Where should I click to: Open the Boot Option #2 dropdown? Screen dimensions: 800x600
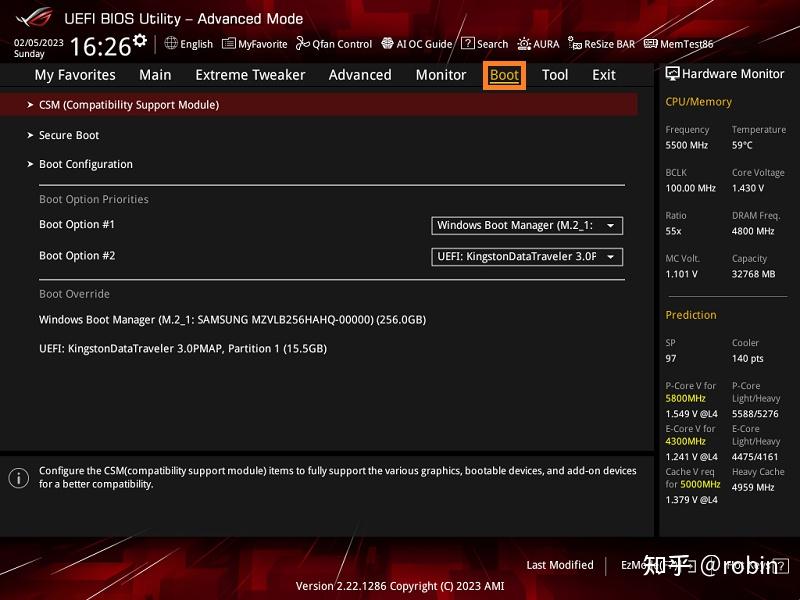[526, 257]
